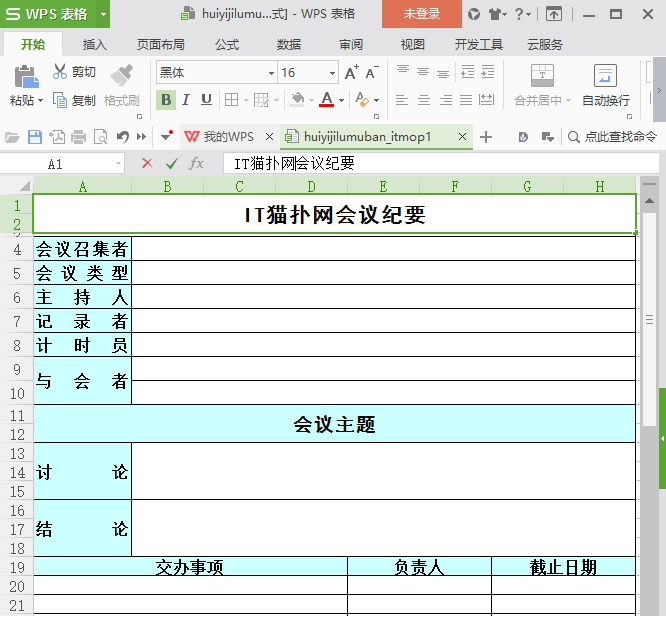Click the red font color A icon
666x640 pixels.
[327, 100]
